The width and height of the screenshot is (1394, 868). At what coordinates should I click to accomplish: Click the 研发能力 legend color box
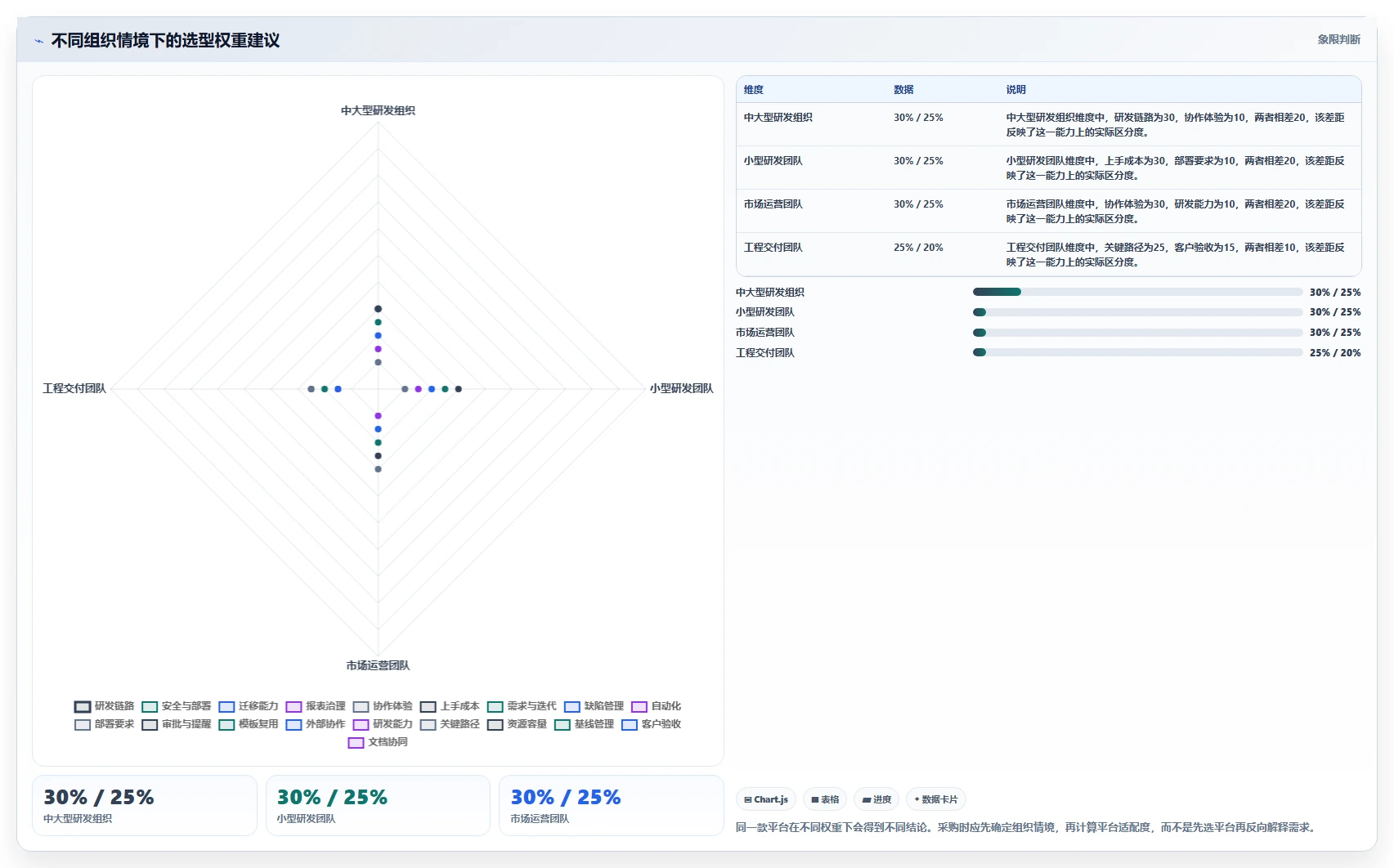[361, 725]
